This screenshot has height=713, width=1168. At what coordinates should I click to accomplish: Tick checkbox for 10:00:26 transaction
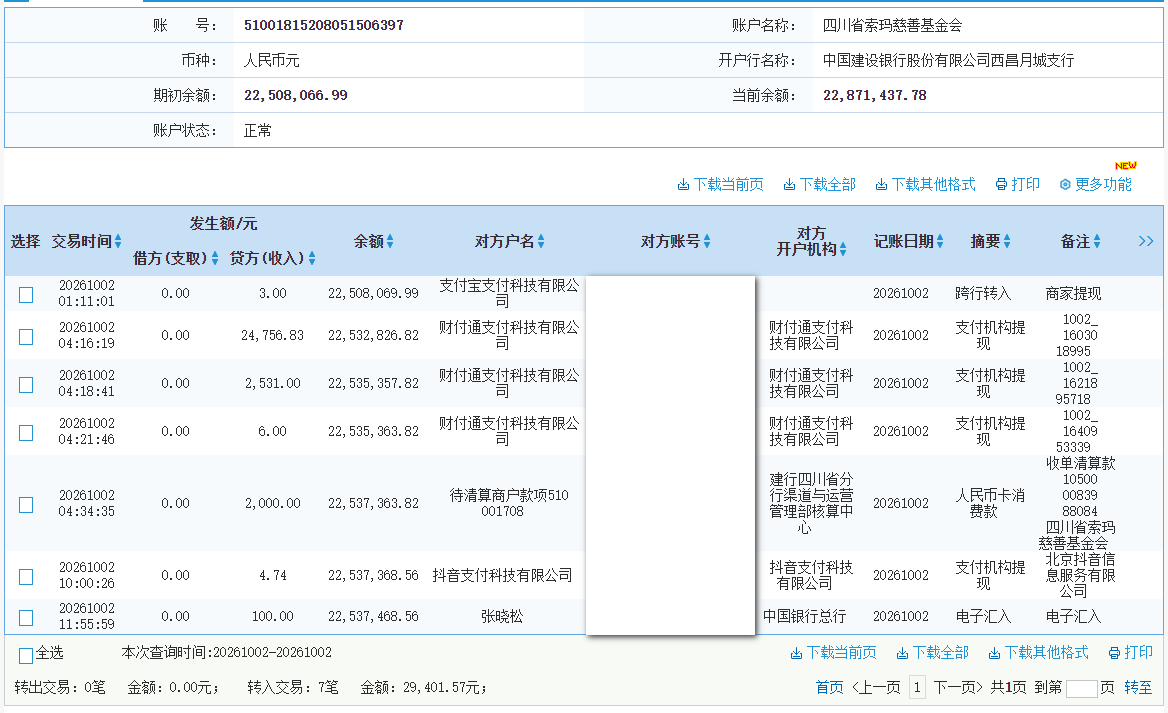pyautogui.click(x=26, y=577)
